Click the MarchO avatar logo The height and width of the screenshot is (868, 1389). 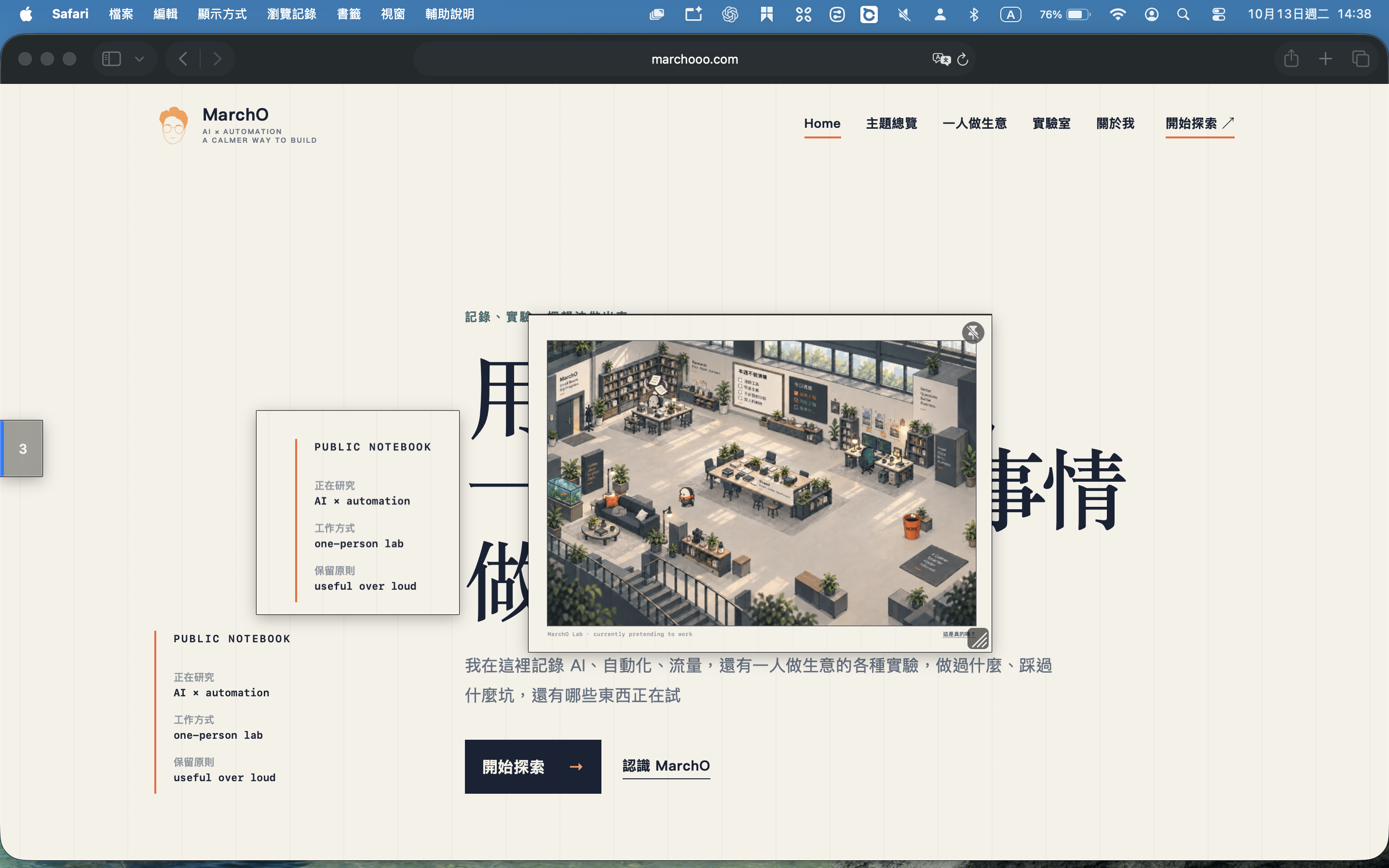coord(173,125)
